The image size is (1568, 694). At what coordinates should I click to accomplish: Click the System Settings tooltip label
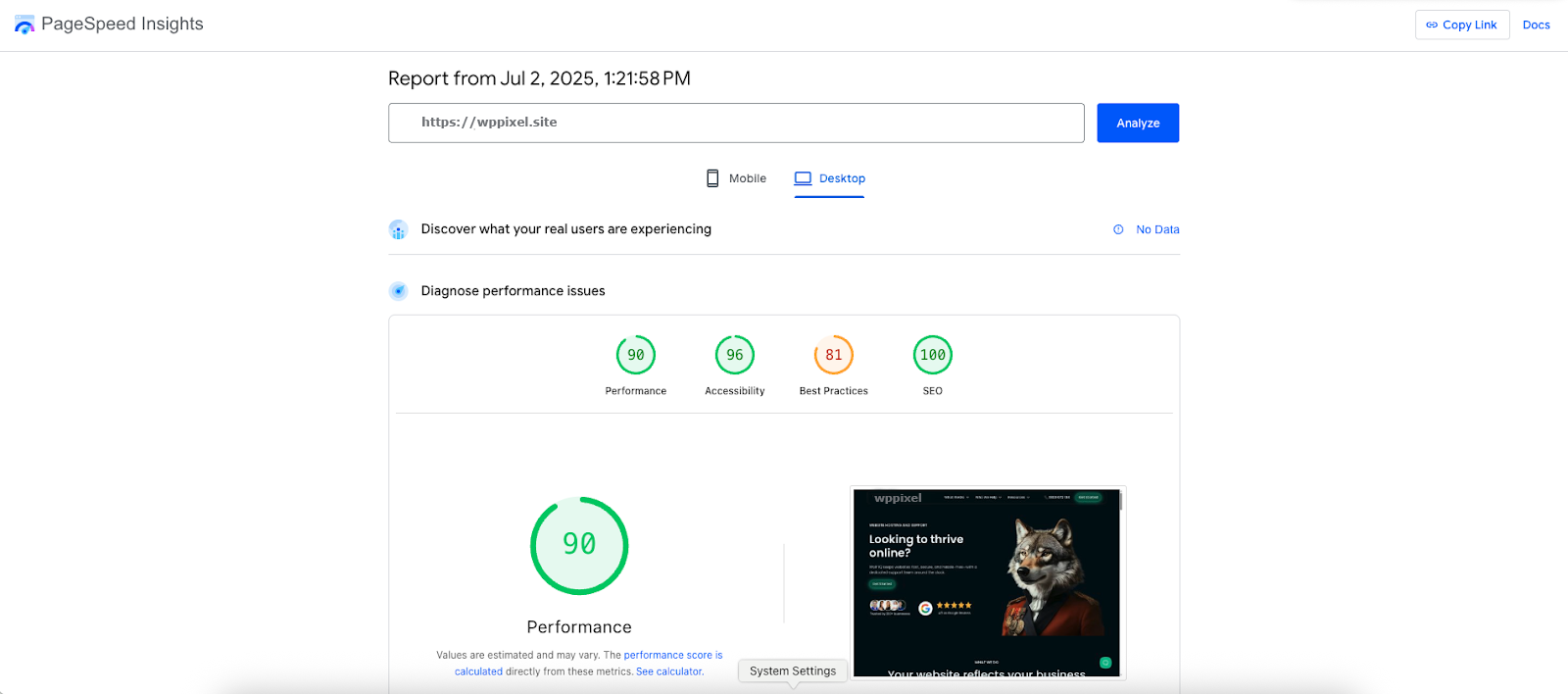pyautogui.click(x=793, y=671)
